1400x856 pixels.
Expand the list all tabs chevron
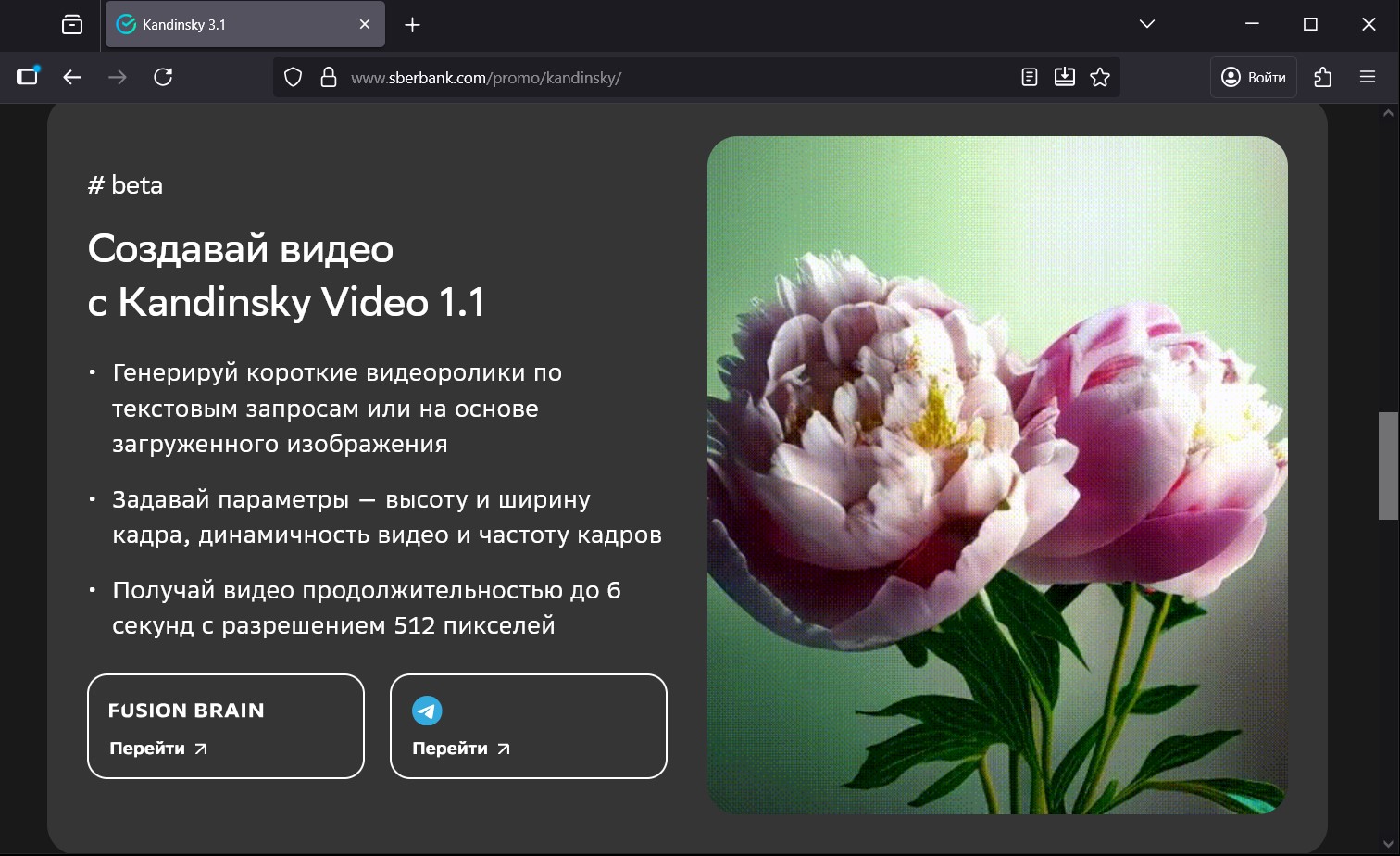click(x=1147, y=24)
